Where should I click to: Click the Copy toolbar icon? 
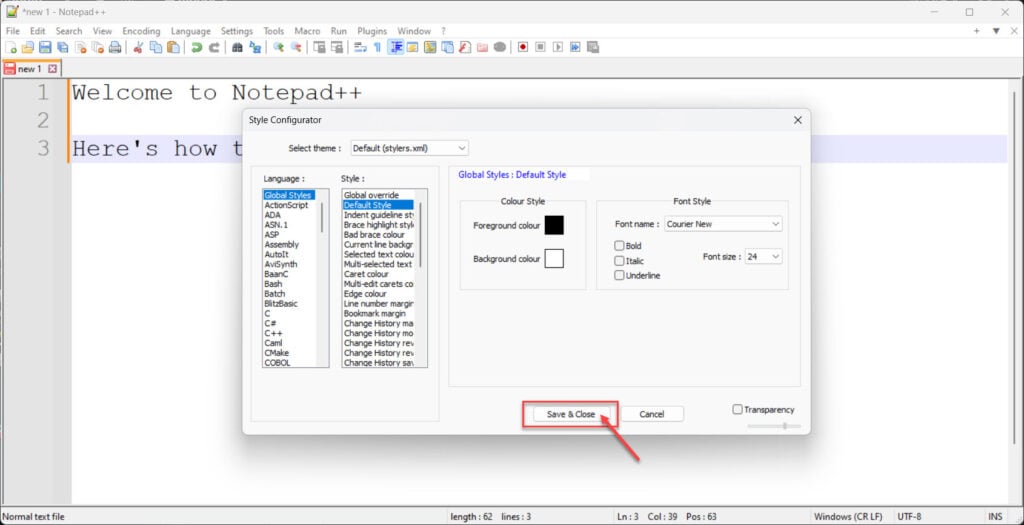[x=156, y=47]
